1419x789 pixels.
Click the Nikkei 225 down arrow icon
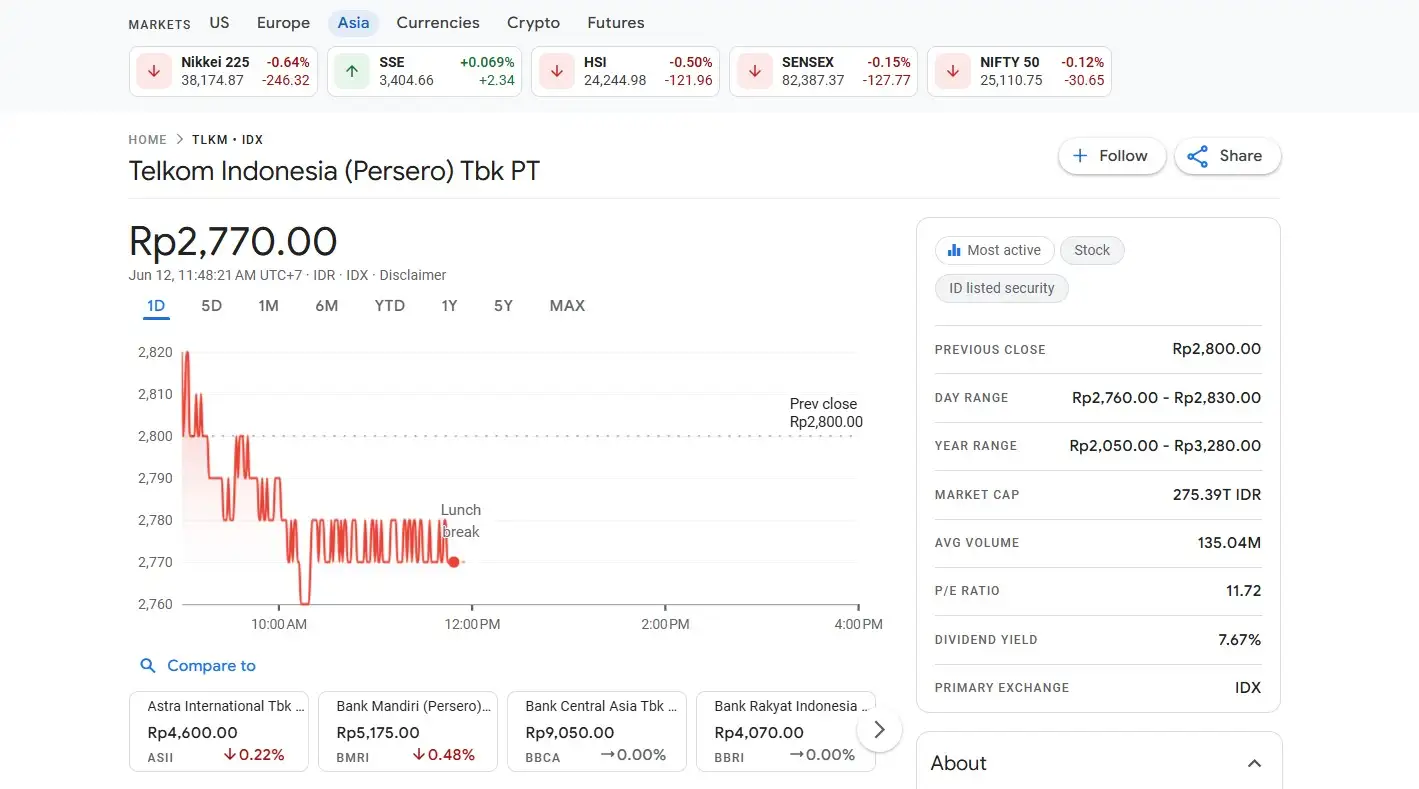(x=154, y=72)
